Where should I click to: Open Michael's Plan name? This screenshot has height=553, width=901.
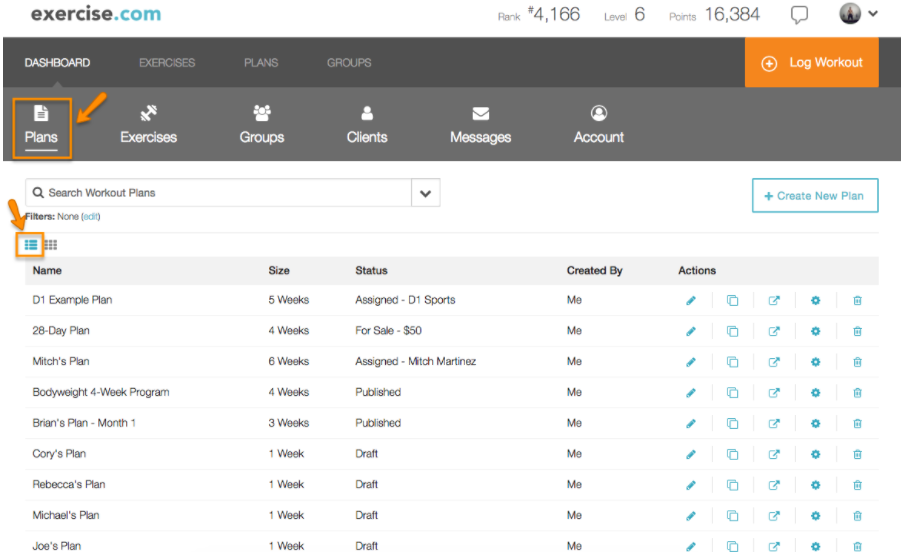pos(66,515)
